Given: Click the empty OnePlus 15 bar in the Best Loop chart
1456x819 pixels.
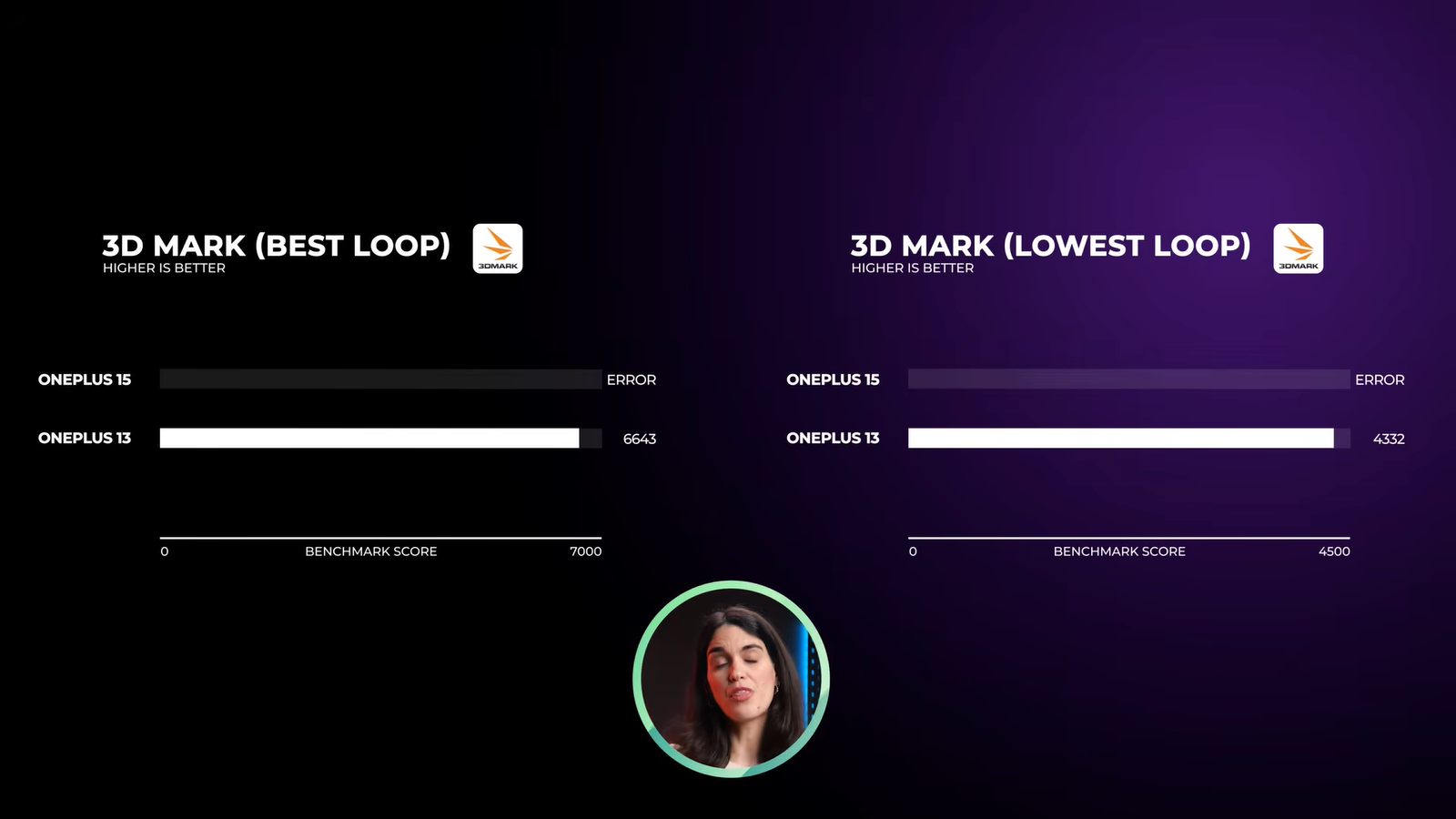Looking at the screenshot, I should 380,379.
